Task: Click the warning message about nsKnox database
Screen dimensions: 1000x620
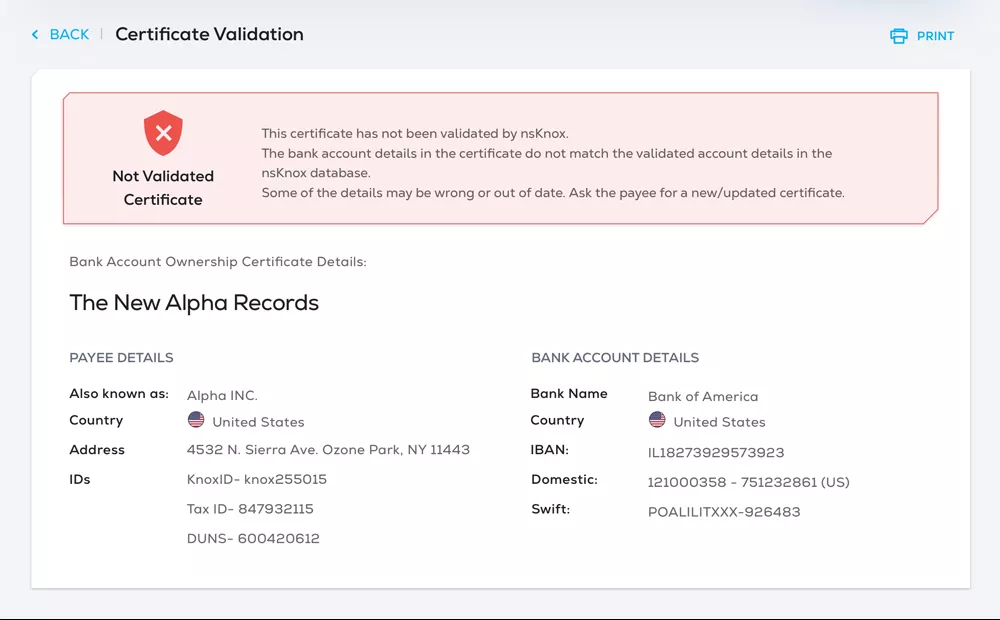Action: pyautogui.click(x=547, y=163)
